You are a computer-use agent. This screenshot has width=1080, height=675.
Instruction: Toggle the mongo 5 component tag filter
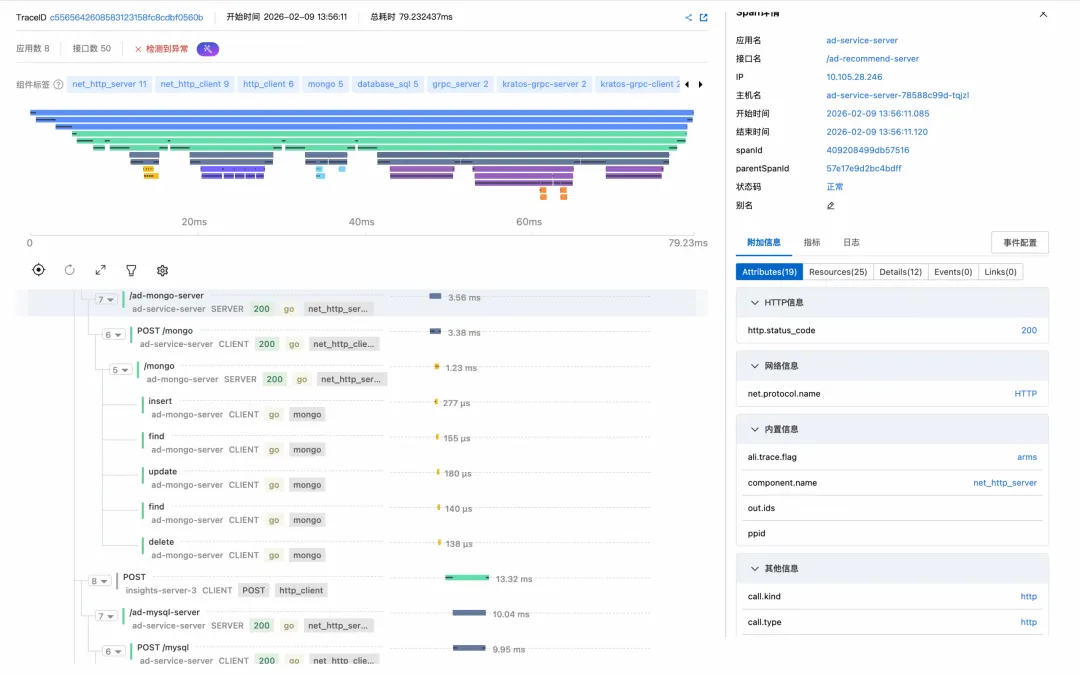tap(325, 84)
